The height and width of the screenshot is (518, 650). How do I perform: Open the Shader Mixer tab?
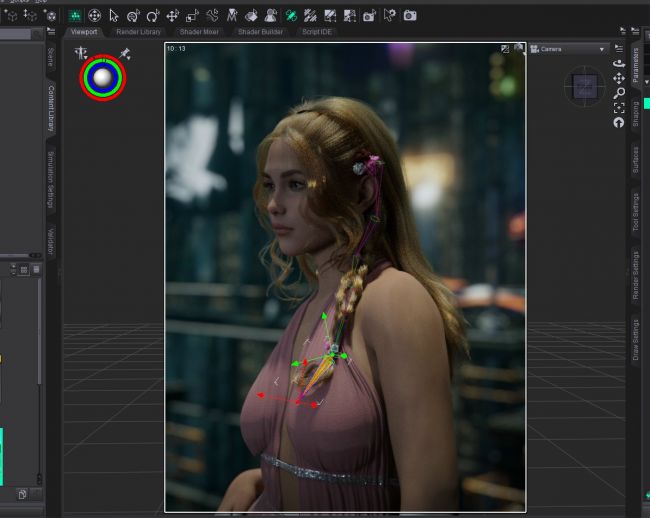pos(200,32)
